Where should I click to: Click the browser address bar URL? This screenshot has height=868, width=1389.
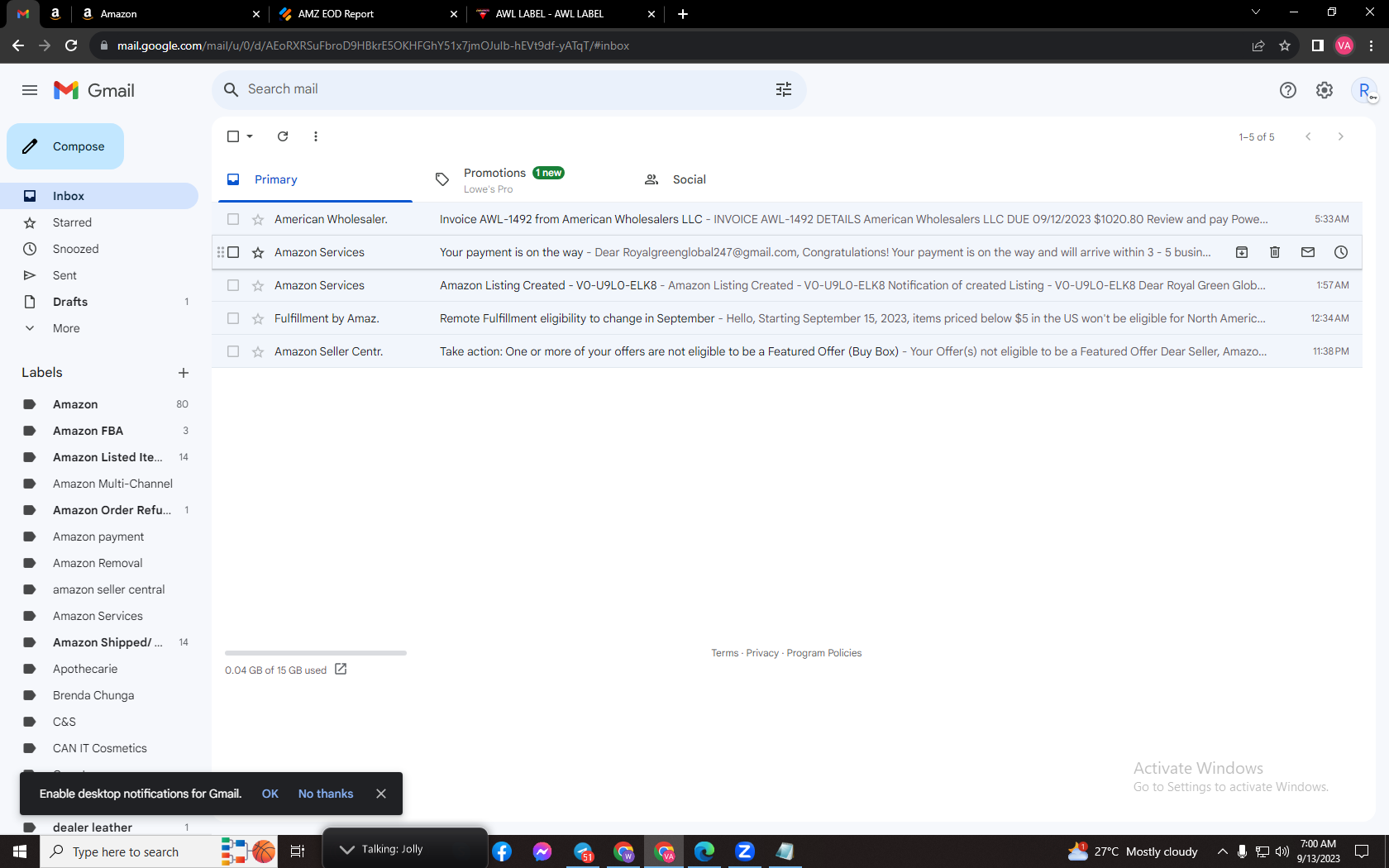[373, 45]
